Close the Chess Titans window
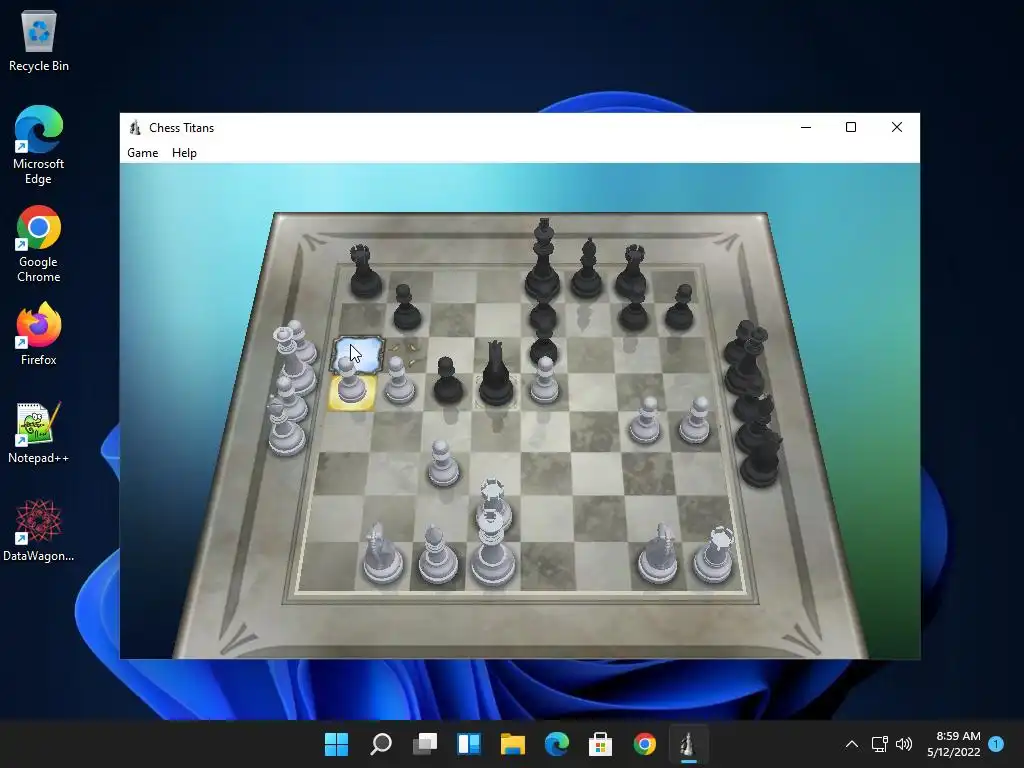1024x768 pixels. point(897,127)
